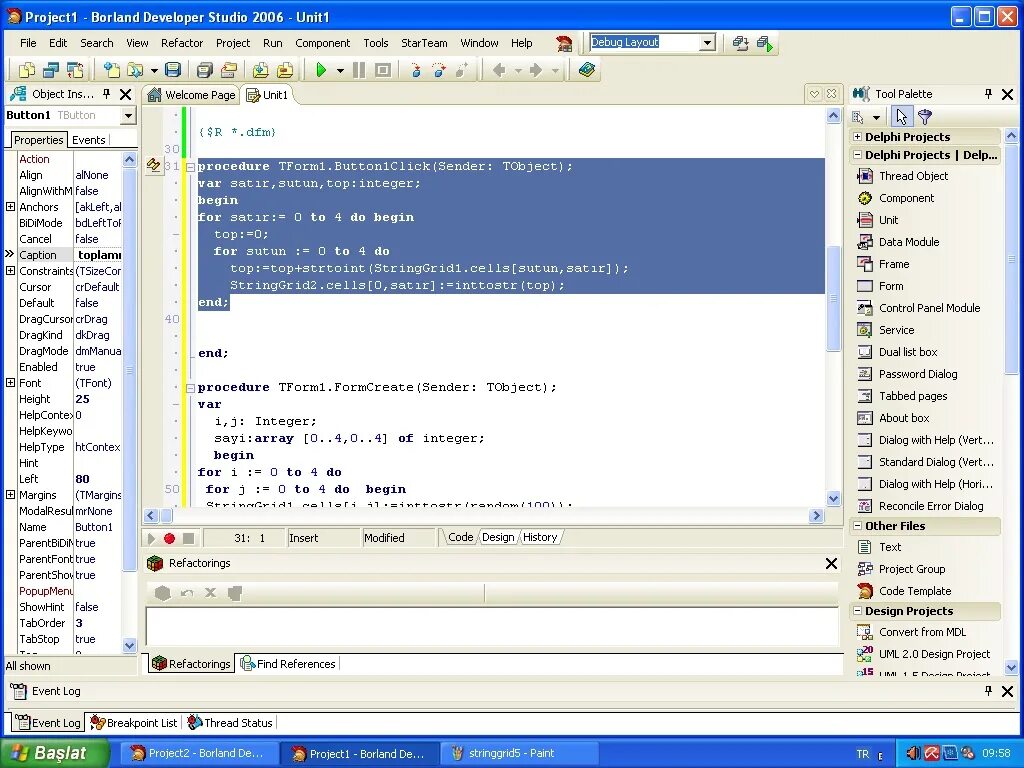
Task: Switch to the Welcome Page tab
Action: 191,95
